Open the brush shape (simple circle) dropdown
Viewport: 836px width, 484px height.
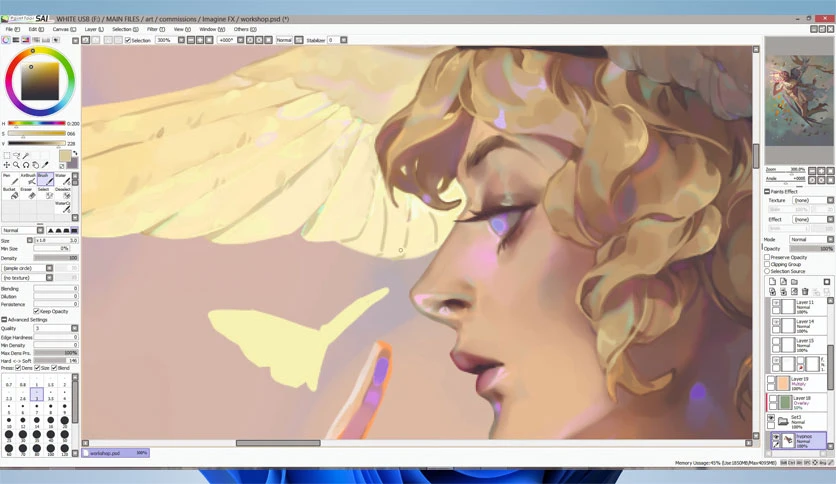pos(28,268)
